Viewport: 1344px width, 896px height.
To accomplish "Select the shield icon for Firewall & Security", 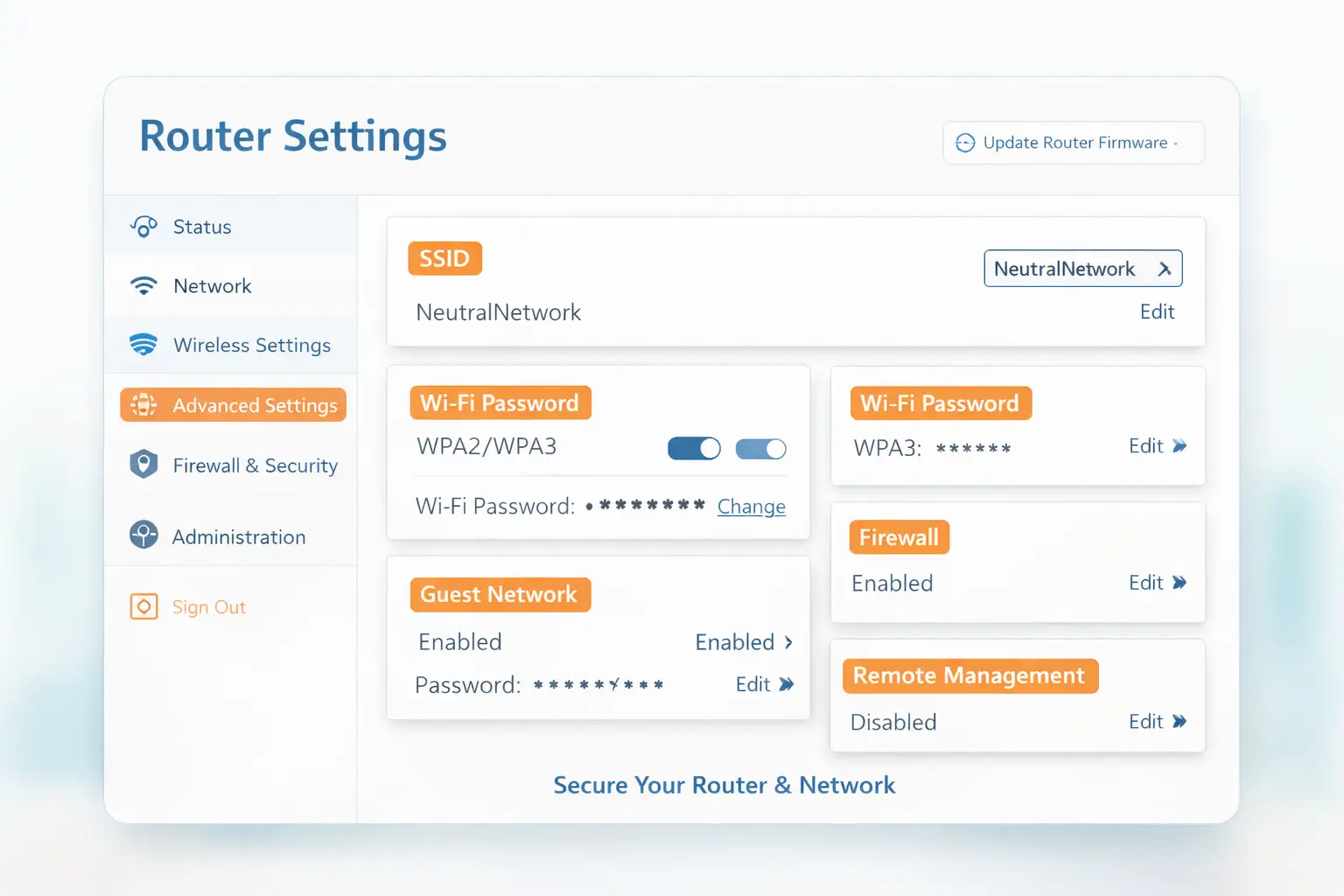I will pyautogui.click(x=143, y=465).
